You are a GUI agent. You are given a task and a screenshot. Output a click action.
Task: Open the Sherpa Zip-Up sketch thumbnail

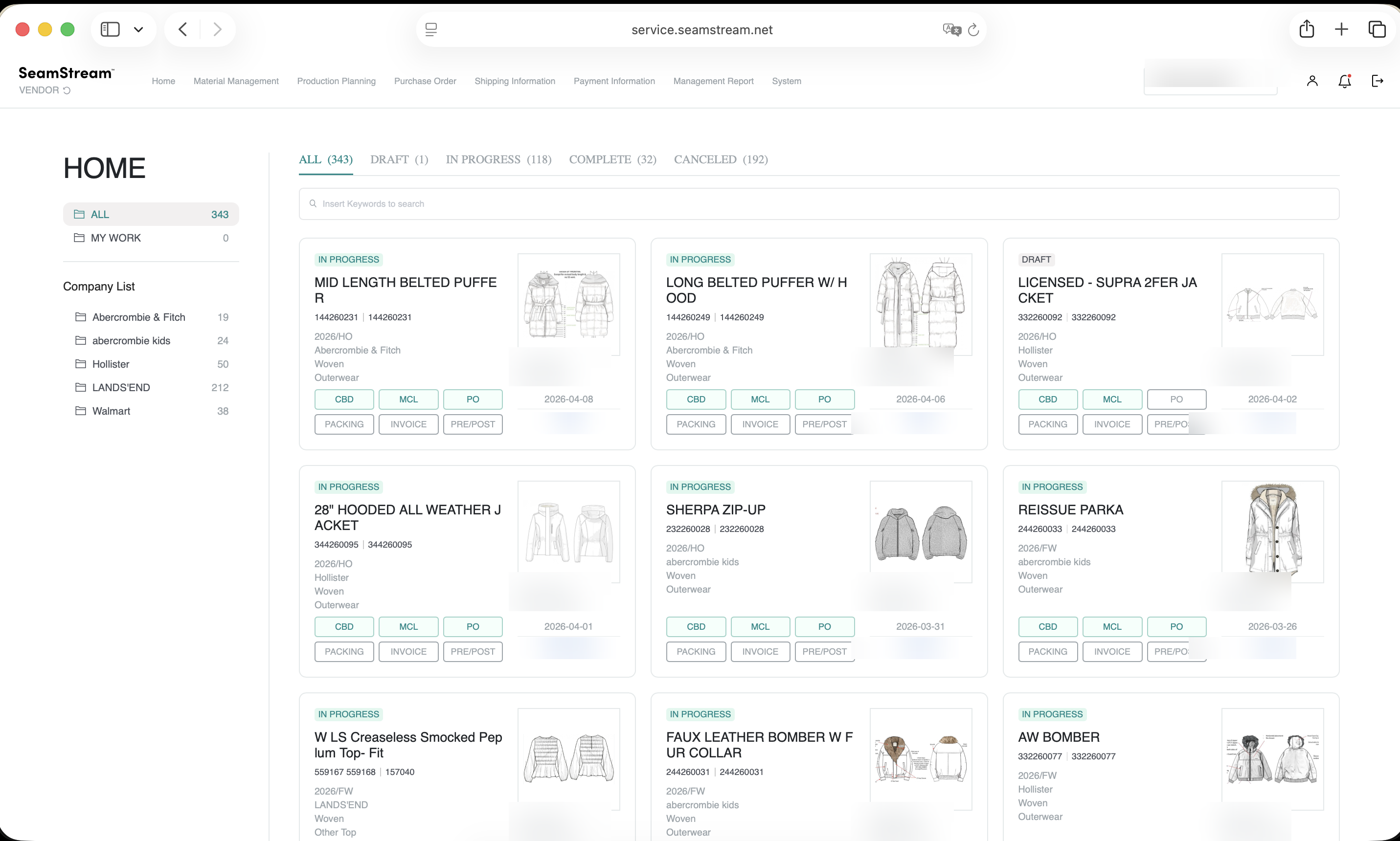pyautogui.click(x=921, y=531)
